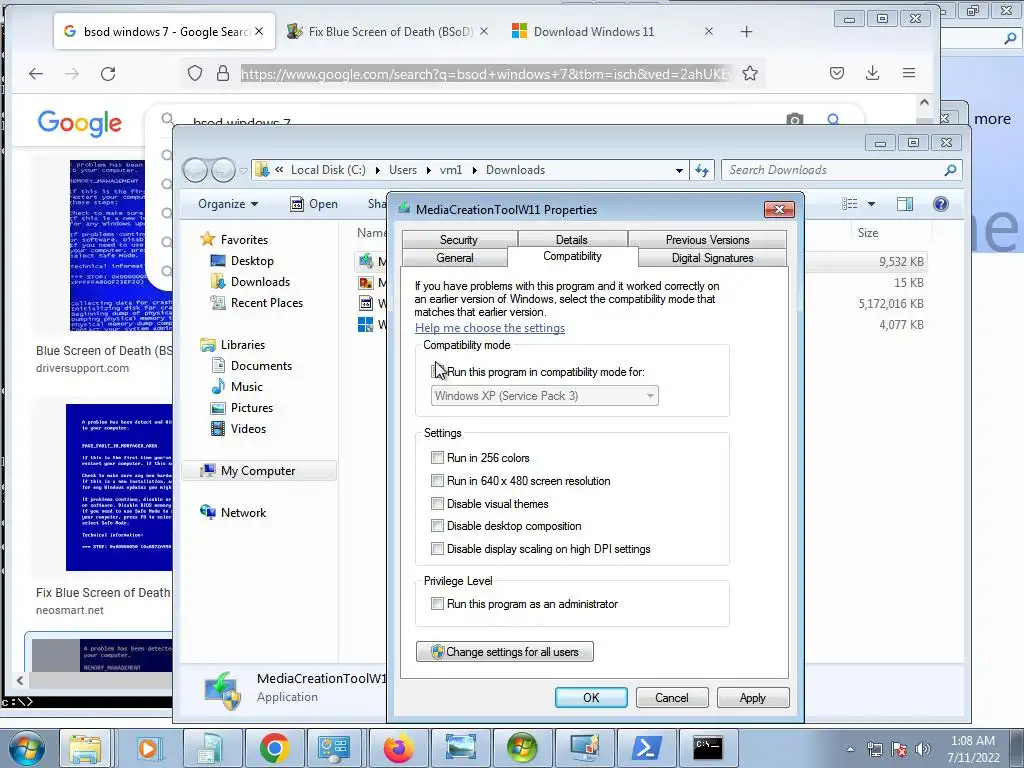The width and height of the screenshot is (1024, 768).
Task: Click Change settings for all users button
Action: tap(505, 652)
